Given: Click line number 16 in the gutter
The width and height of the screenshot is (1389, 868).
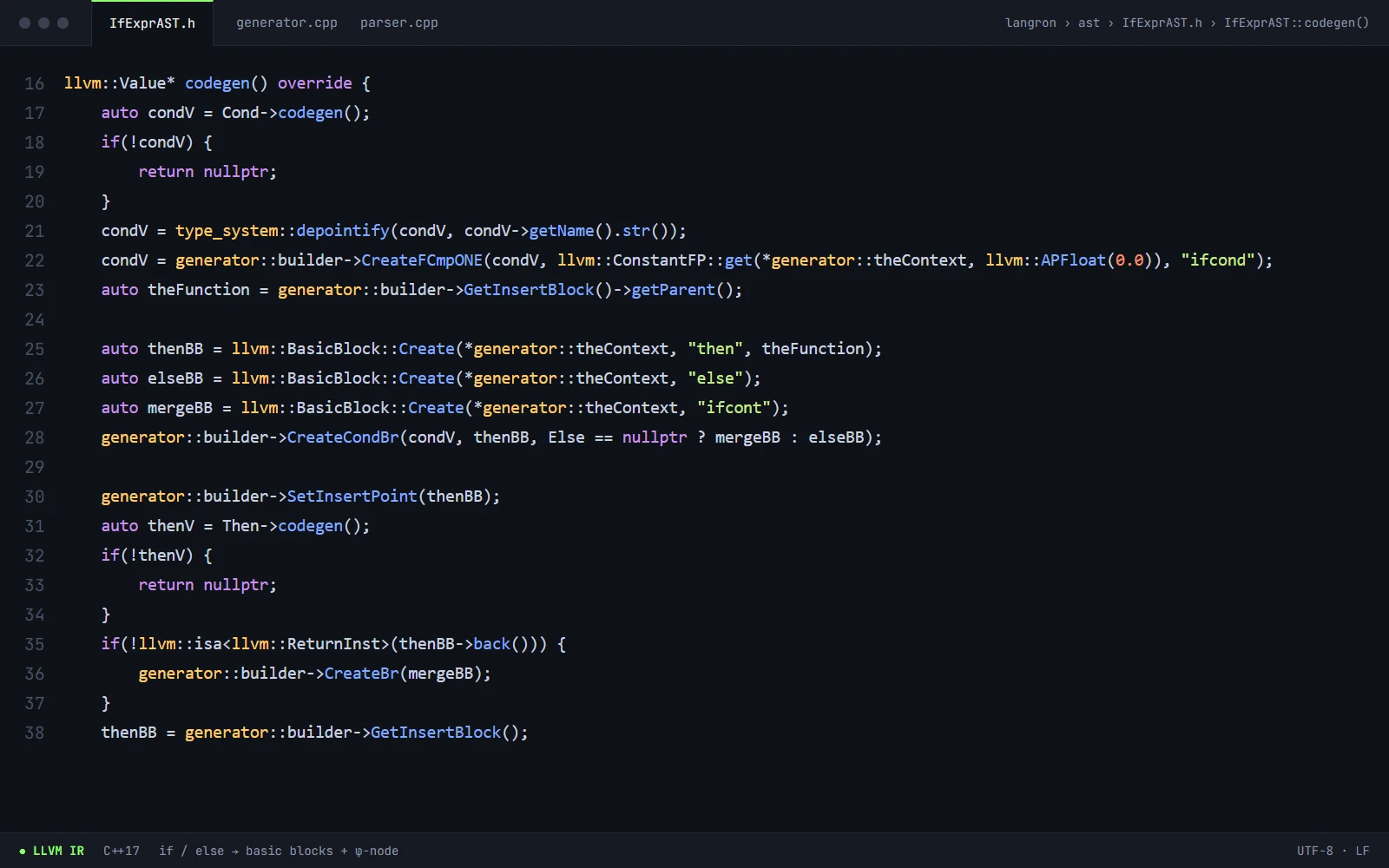Looking at the screenshot, I should click(35, 83).
